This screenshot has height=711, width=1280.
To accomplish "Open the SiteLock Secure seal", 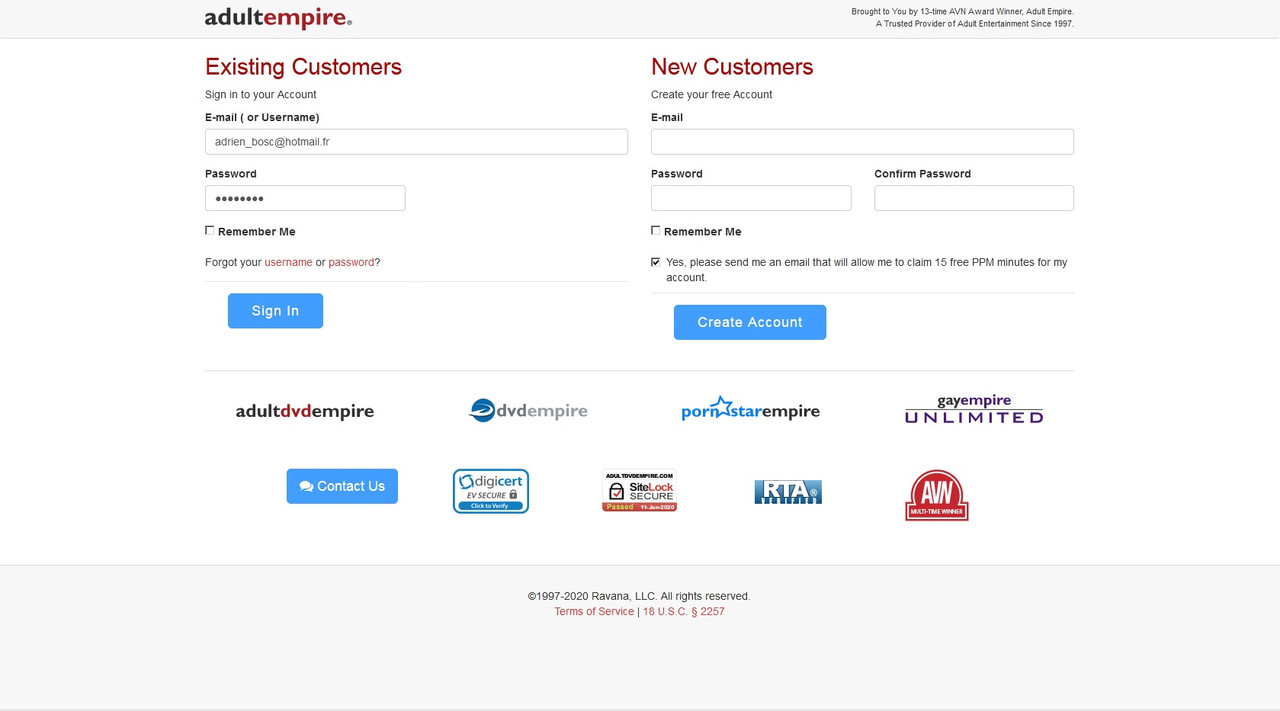I will [640, 491].
